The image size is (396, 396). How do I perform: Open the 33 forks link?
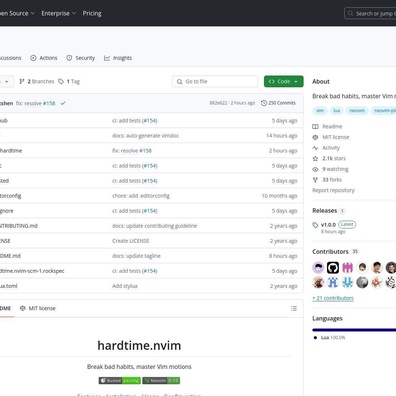(x=332, y=180)
